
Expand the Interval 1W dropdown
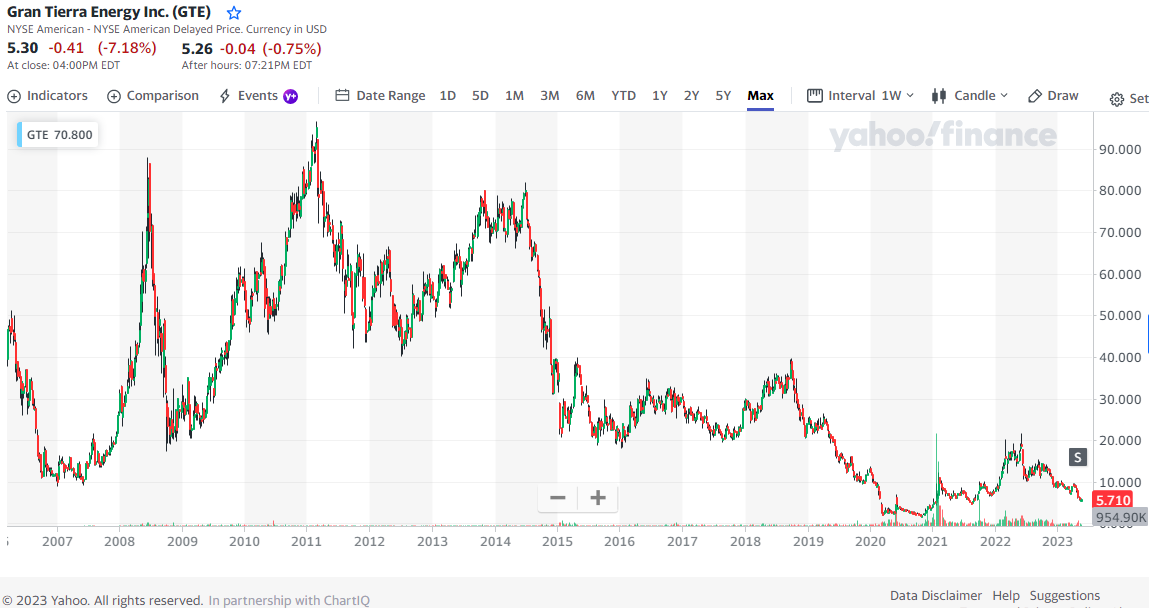coord(861,96)
